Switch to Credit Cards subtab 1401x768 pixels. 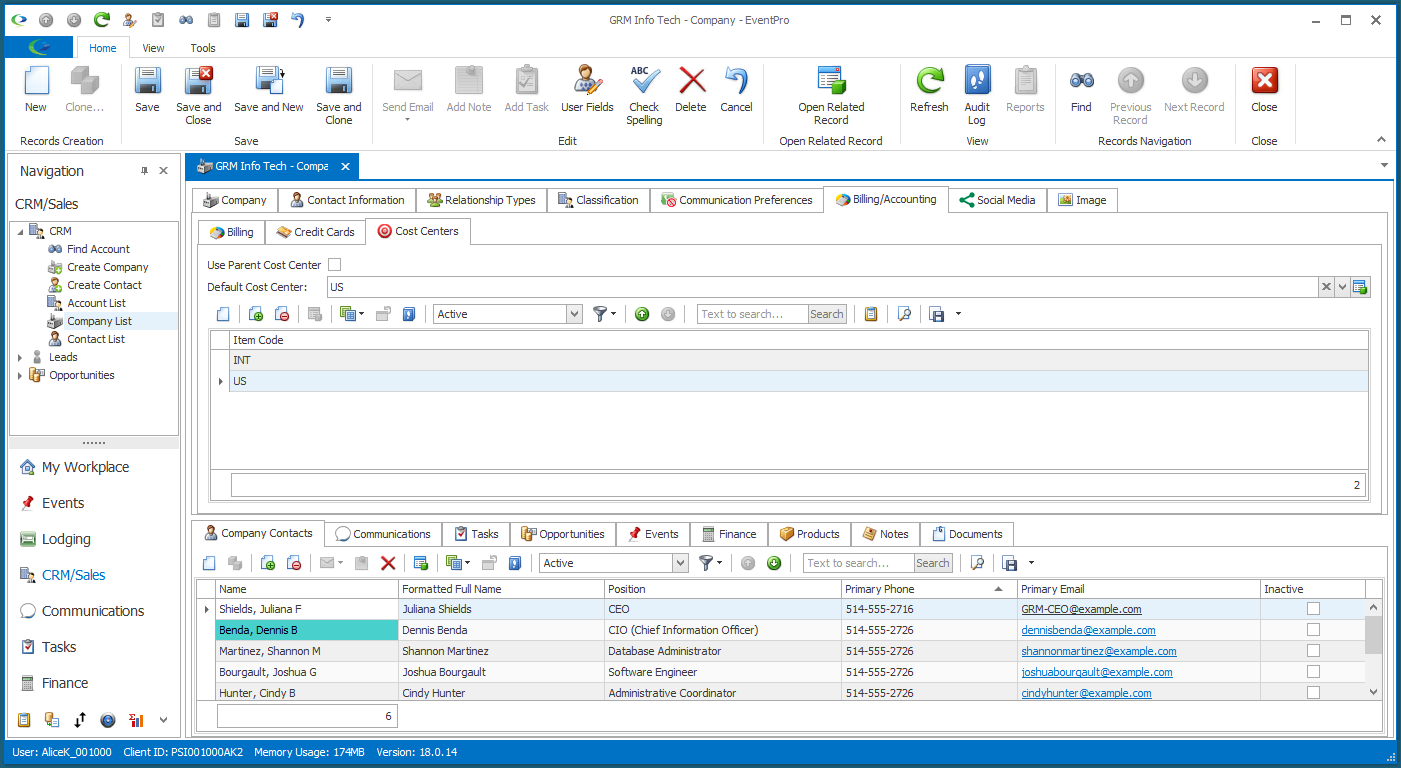(315, 232)
